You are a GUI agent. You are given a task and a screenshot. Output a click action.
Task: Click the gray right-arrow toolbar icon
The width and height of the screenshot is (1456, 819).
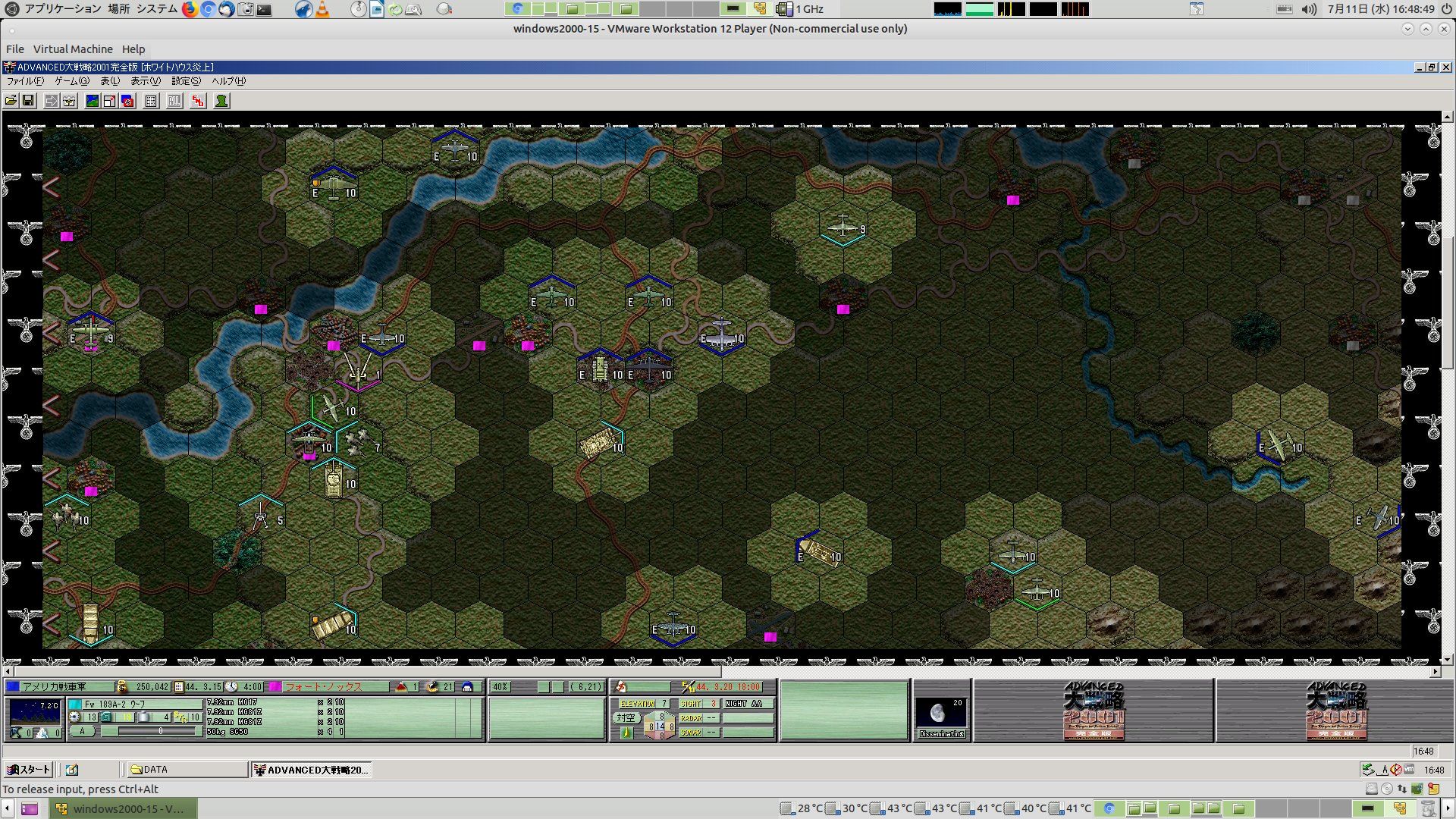click(x=52, y=101)
